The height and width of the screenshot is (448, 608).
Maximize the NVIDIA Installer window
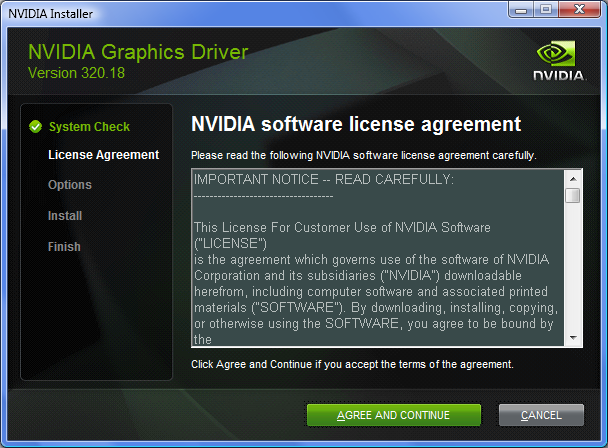click(x=546, y=9)
